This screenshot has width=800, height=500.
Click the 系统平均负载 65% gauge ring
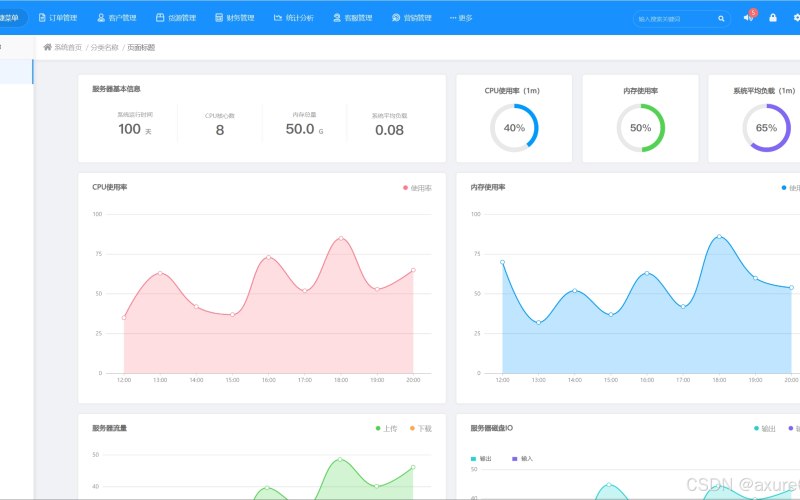(766, 128)
